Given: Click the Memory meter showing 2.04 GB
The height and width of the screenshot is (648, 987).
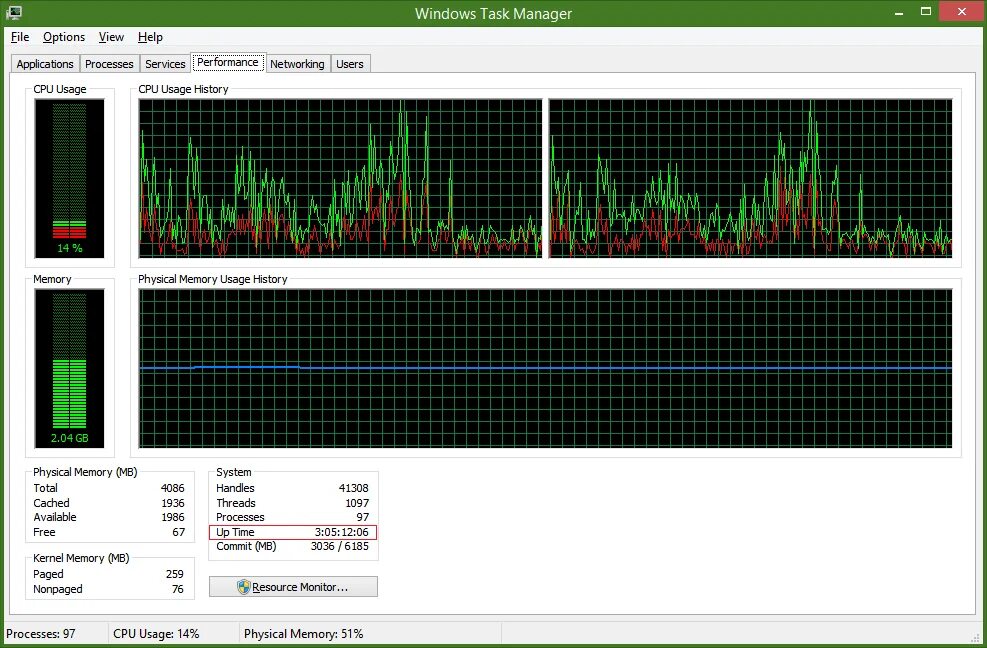Looking at the screenshot, I should tap(69, 368).
